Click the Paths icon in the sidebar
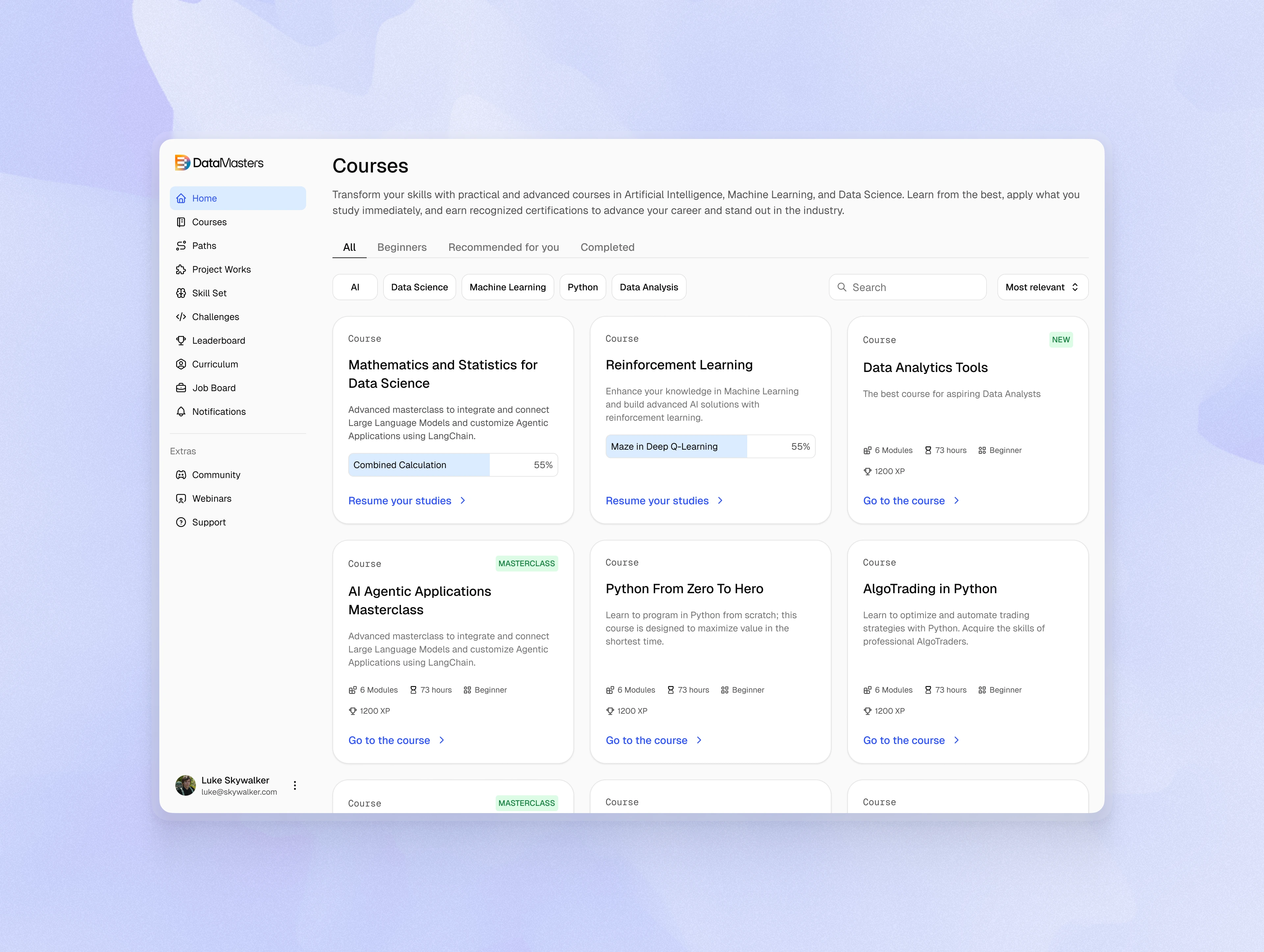1264x952 pixels. tap(181, 246)
